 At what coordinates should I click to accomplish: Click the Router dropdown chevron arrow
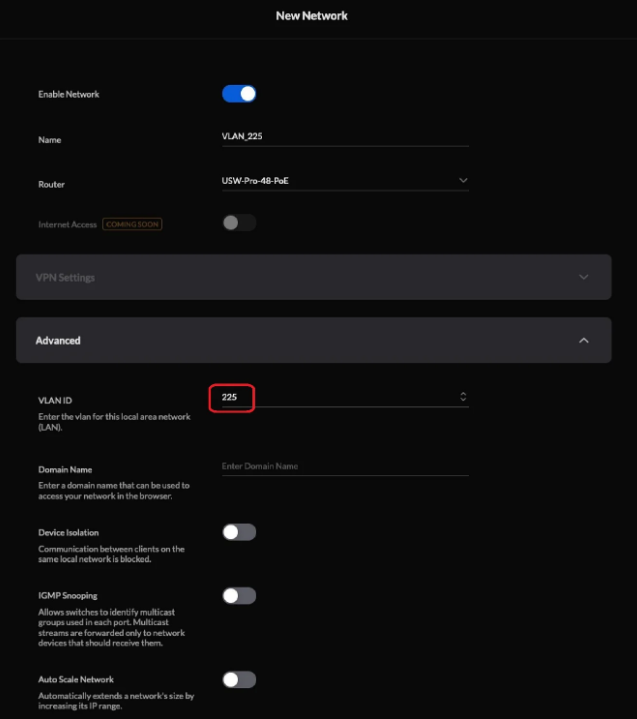click(x=463, y=180)
